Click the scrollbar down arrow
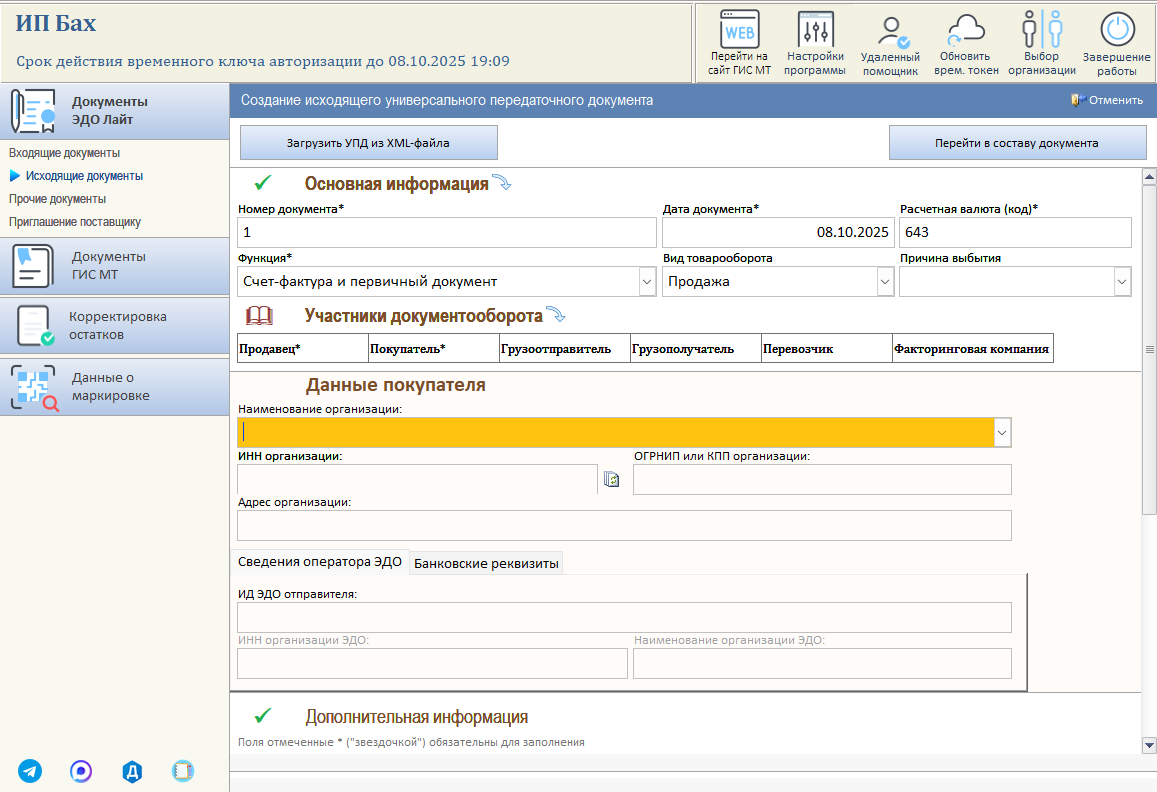Screen dimensions: 1157x792 (x=1149, y=745)
